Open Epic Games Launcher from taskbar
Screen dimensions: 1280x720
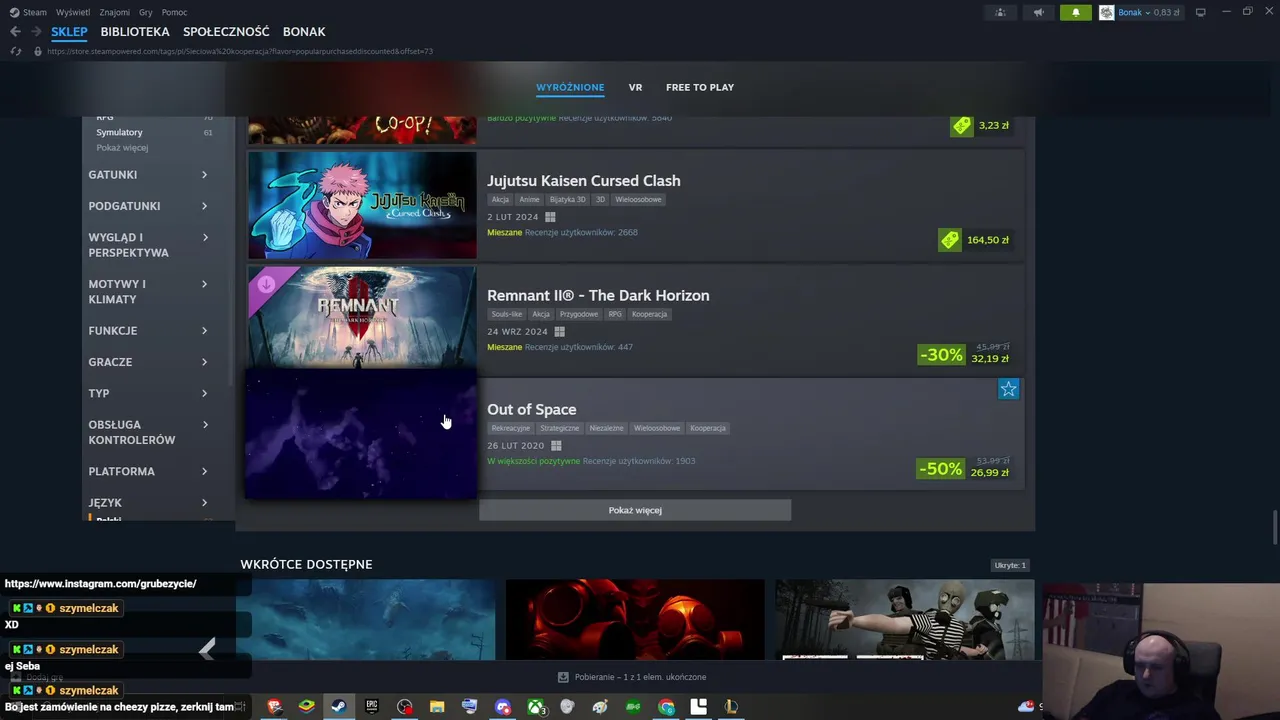[372, 707]
